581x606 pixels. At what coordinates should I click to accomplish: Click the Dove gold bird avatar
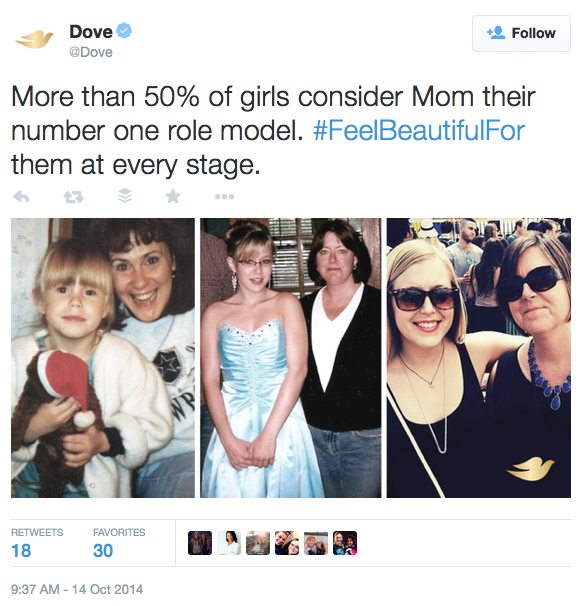34,39
